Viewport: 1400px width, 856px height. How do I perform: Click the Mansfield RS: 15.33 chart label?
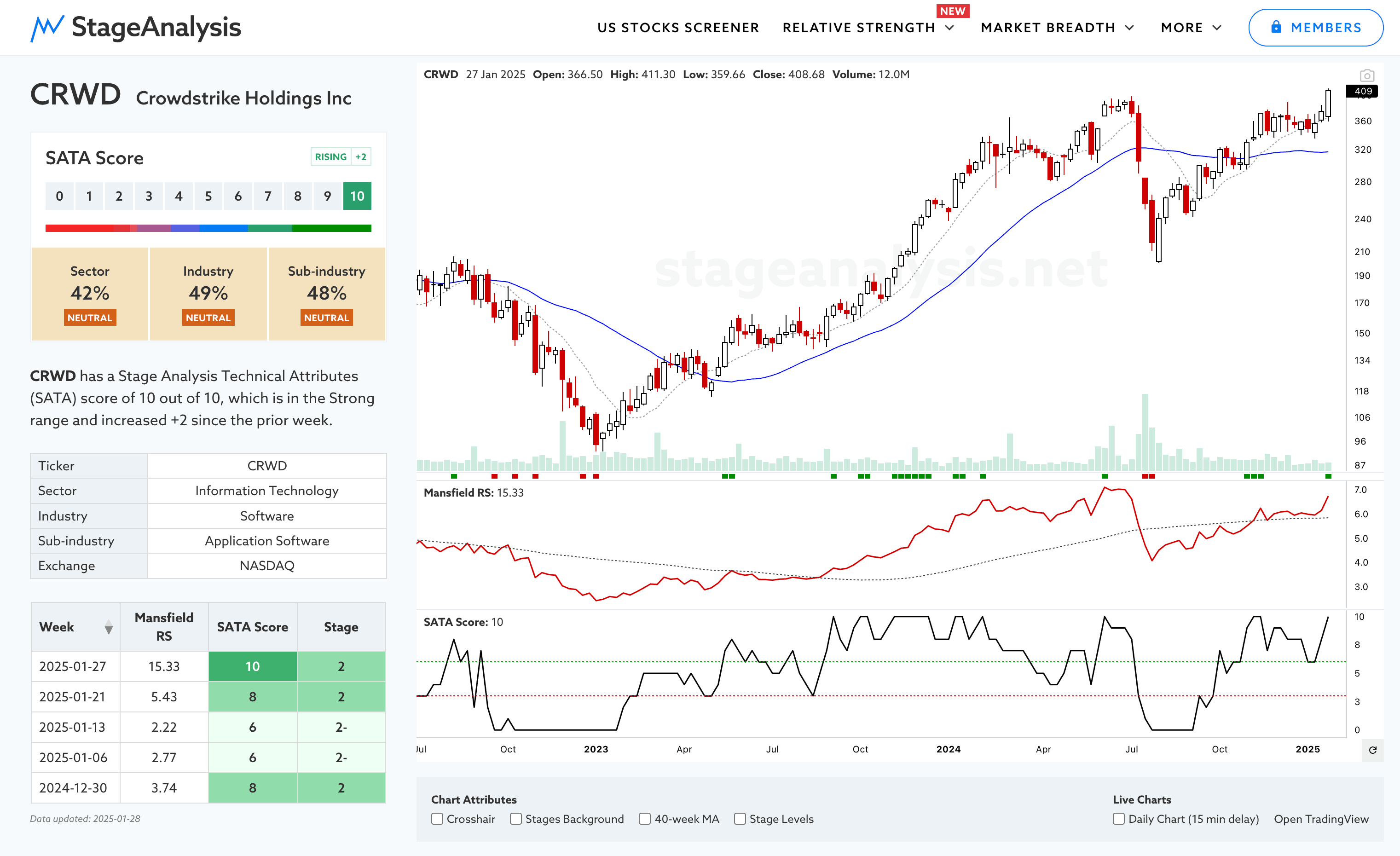[x=473, y=492]
